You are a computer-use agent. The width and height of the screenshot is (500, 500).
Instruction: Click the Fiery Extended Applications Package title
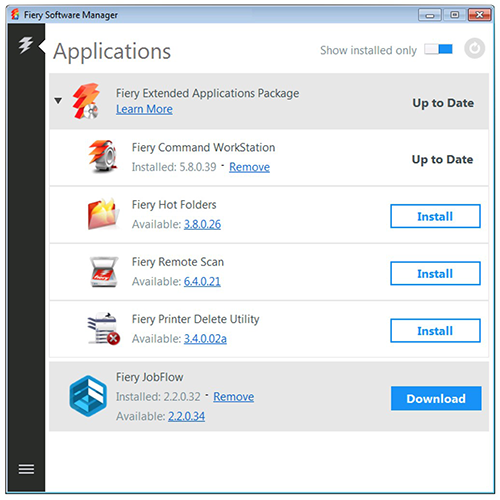click(207, 93)
